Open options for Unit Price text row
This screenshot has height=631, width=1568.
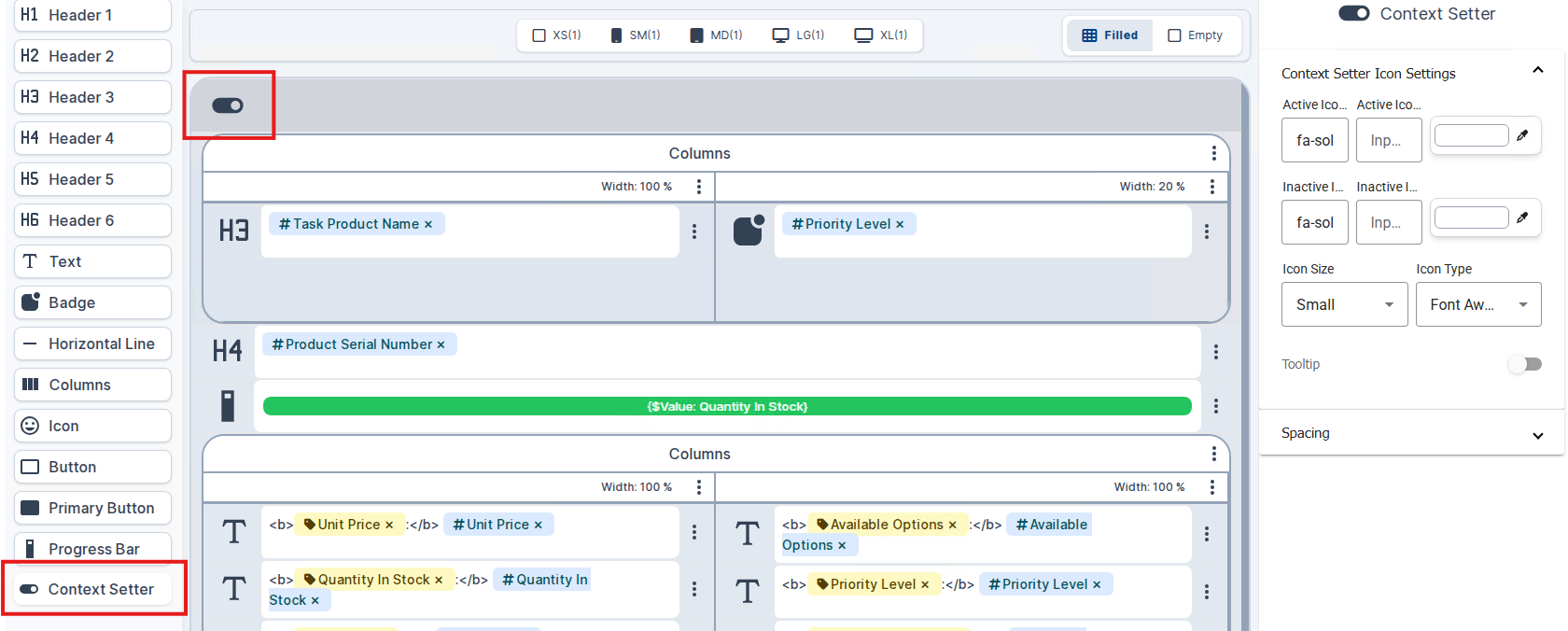click(693, 532)
